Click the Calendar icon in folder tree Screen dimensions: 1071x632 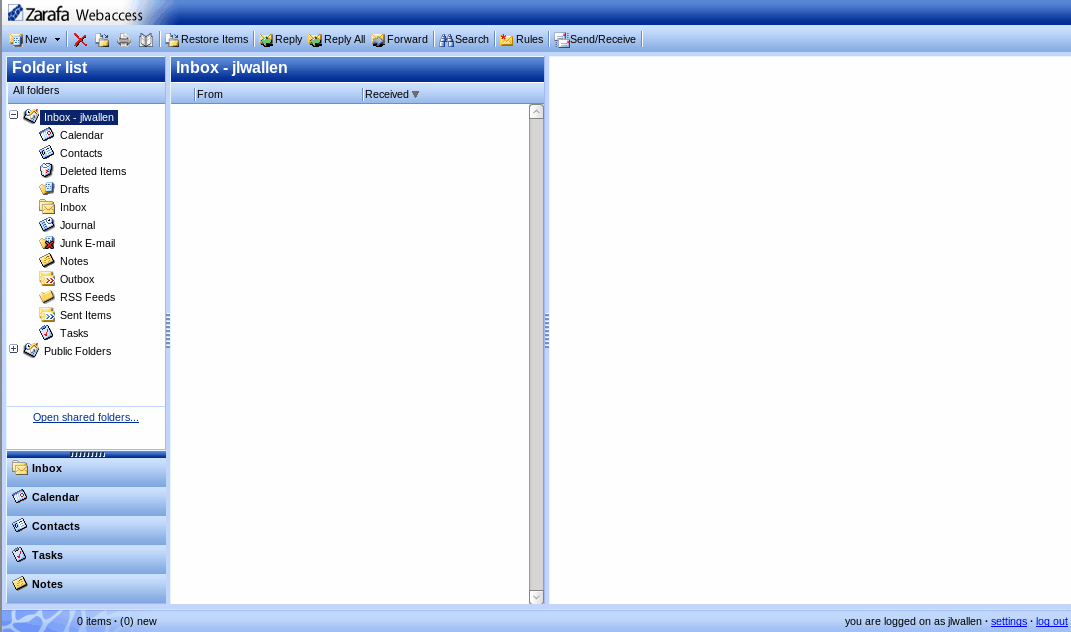click(46, 135)
